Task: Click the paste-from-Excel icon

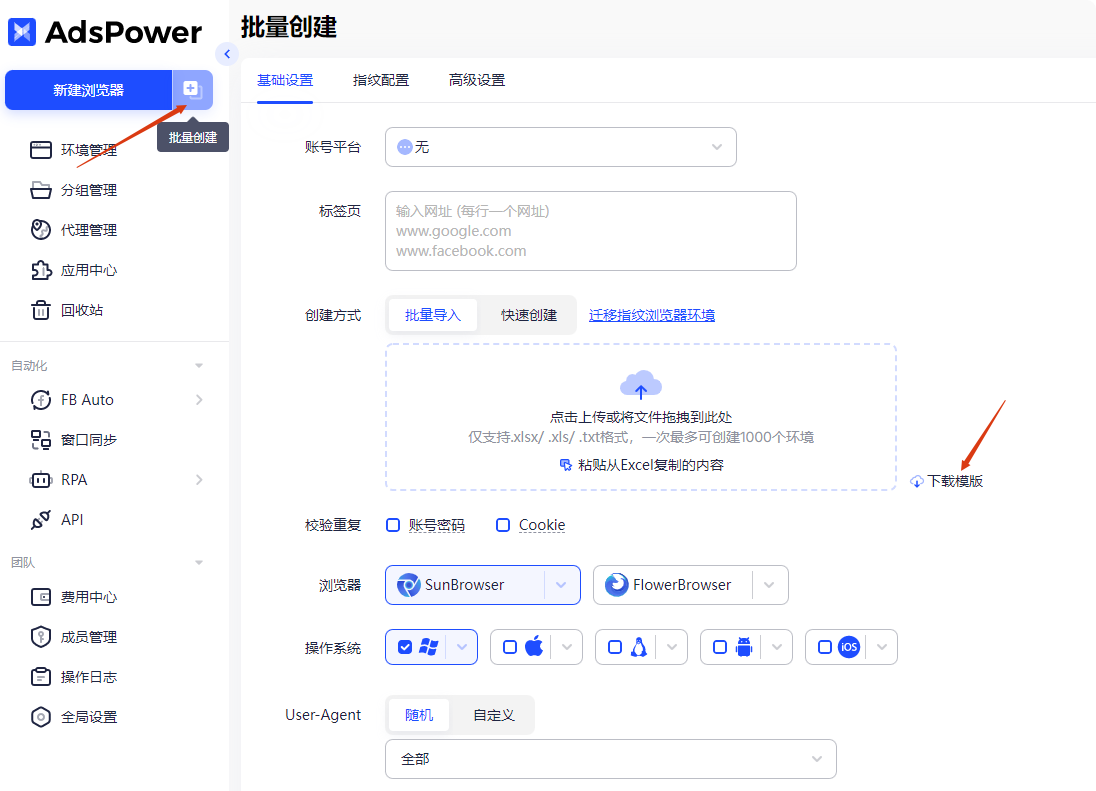Action: (x=565, y=465)
